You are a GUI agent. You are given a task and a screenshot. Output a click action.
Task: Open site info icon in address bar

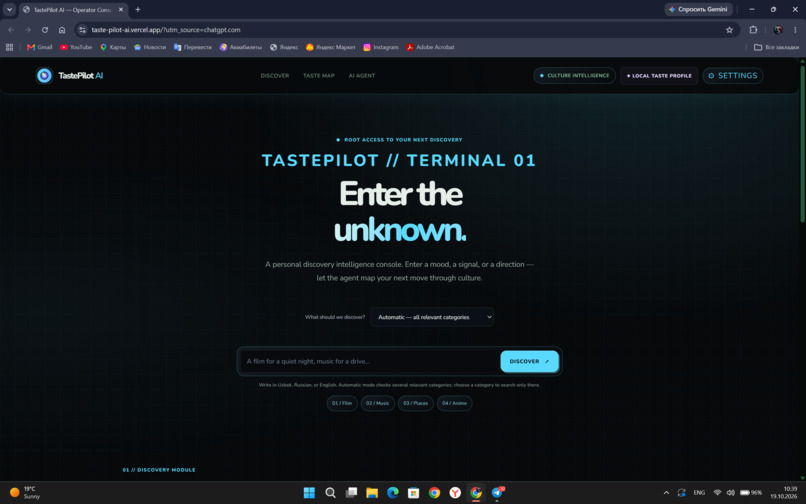point(82,30)
